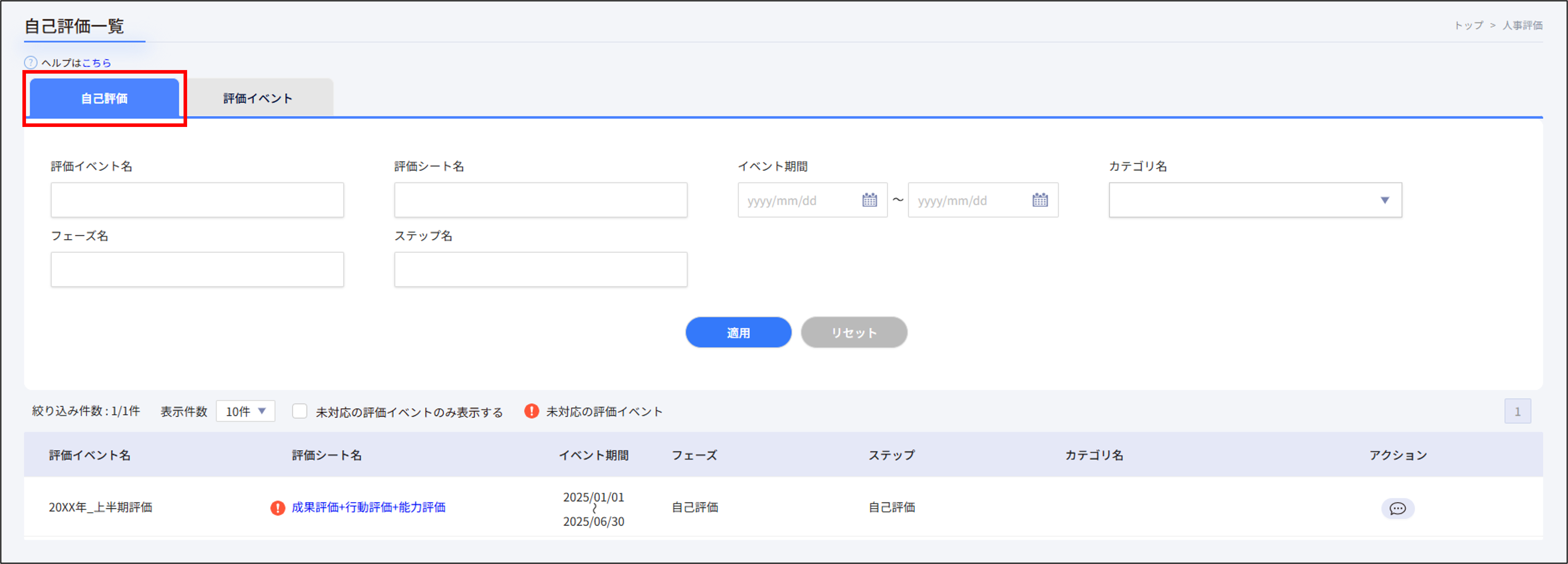The width and height of the screenshot is (1568, 564).
Task: Click the 適用 button to apply filters
Action: pos(738,332)
